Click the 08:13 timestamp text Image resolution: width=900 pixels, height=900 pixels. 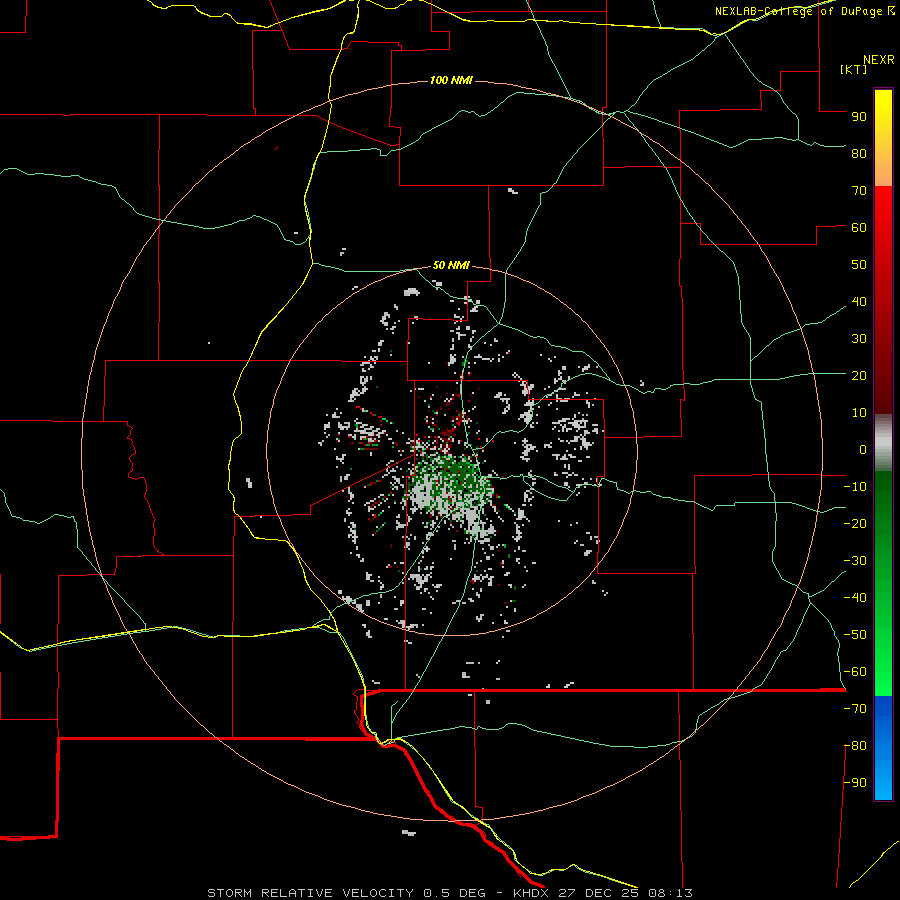(671, 893)
